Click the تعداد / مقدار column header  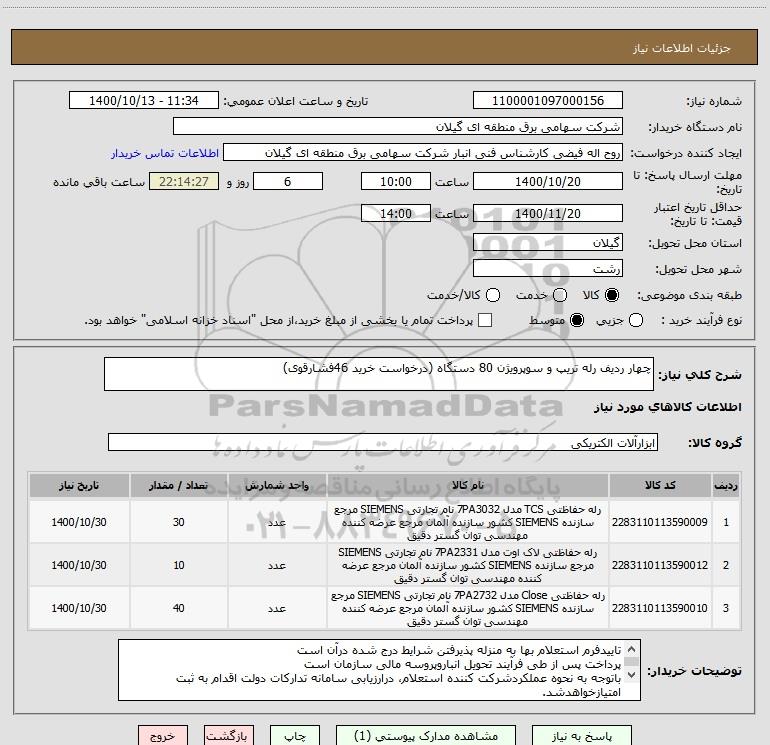coord(179,485)
